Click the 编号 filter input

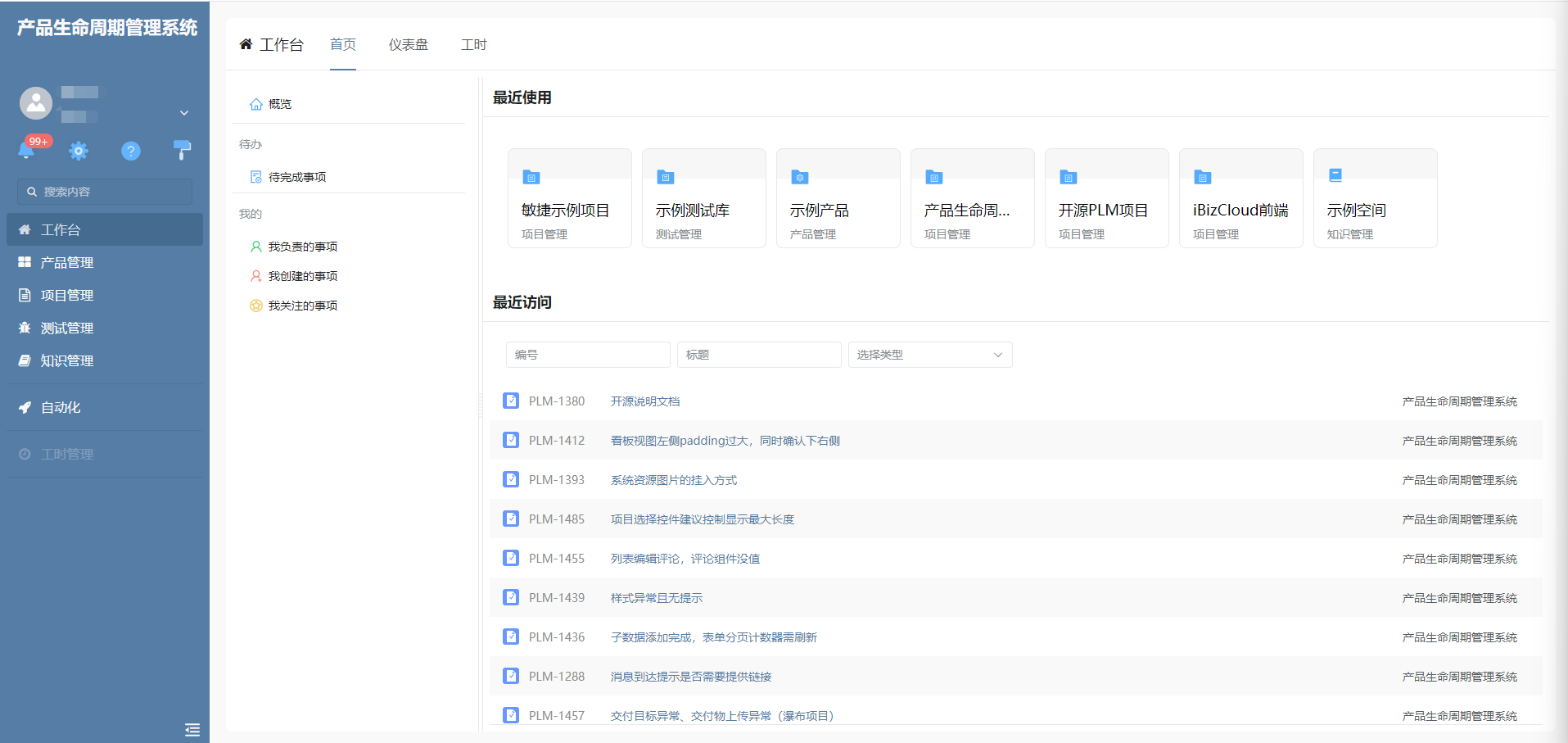588,355
